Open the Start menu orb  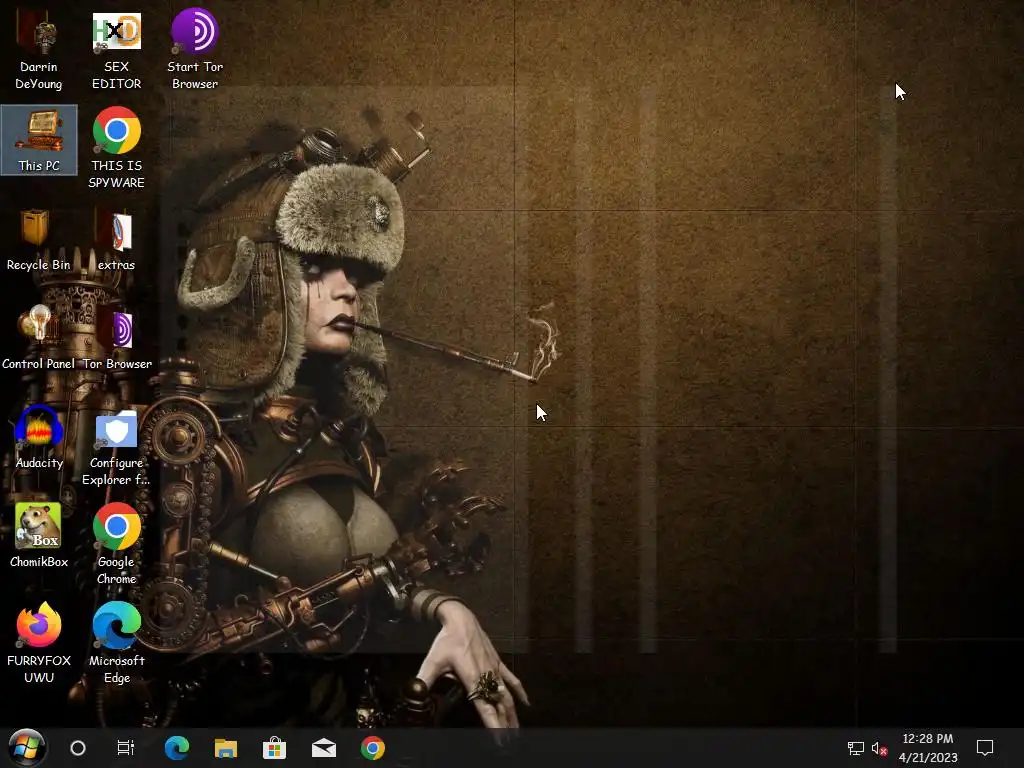26,747
